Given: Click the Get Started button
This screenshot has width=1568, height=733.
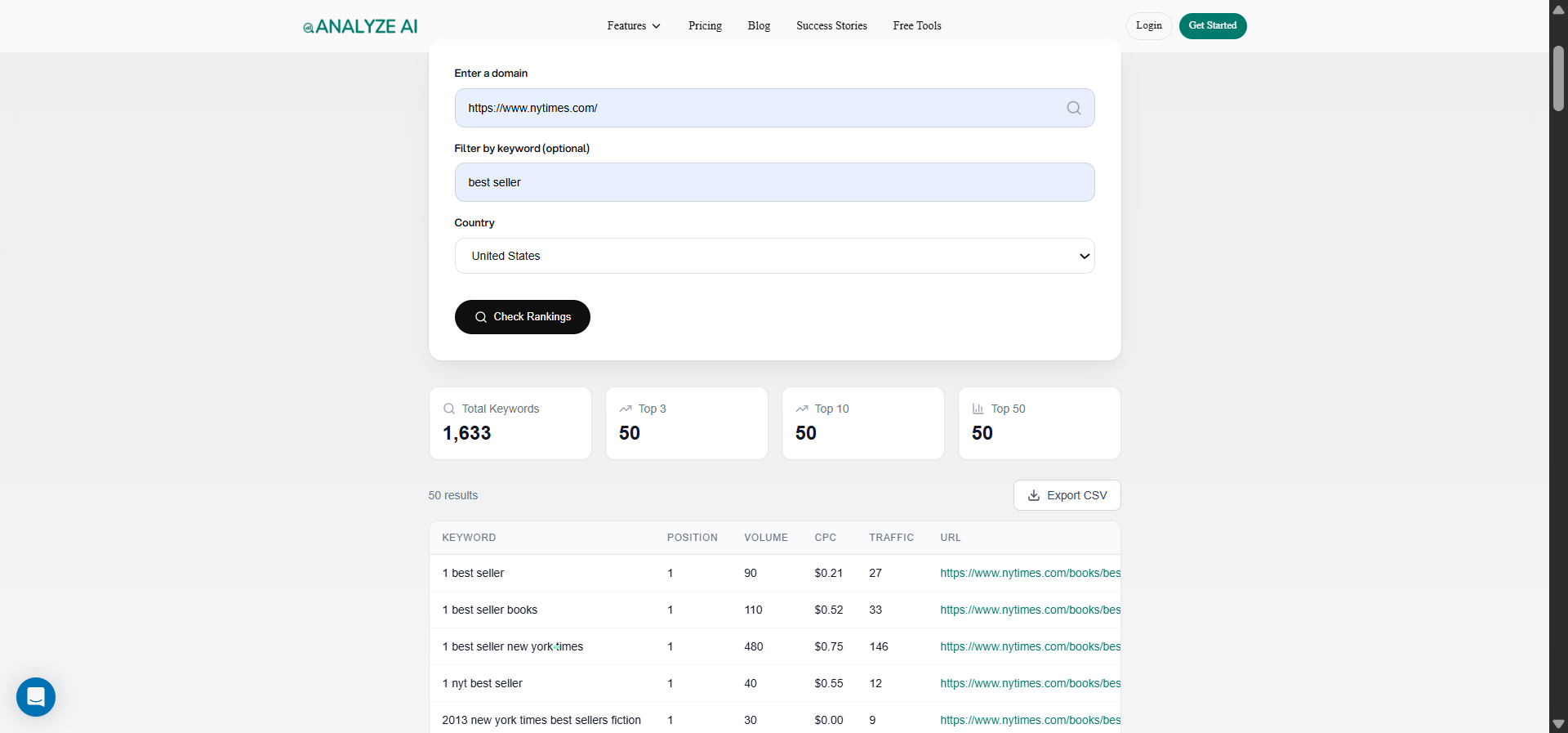Looking at the screenshot, I should pos(1213,26).
